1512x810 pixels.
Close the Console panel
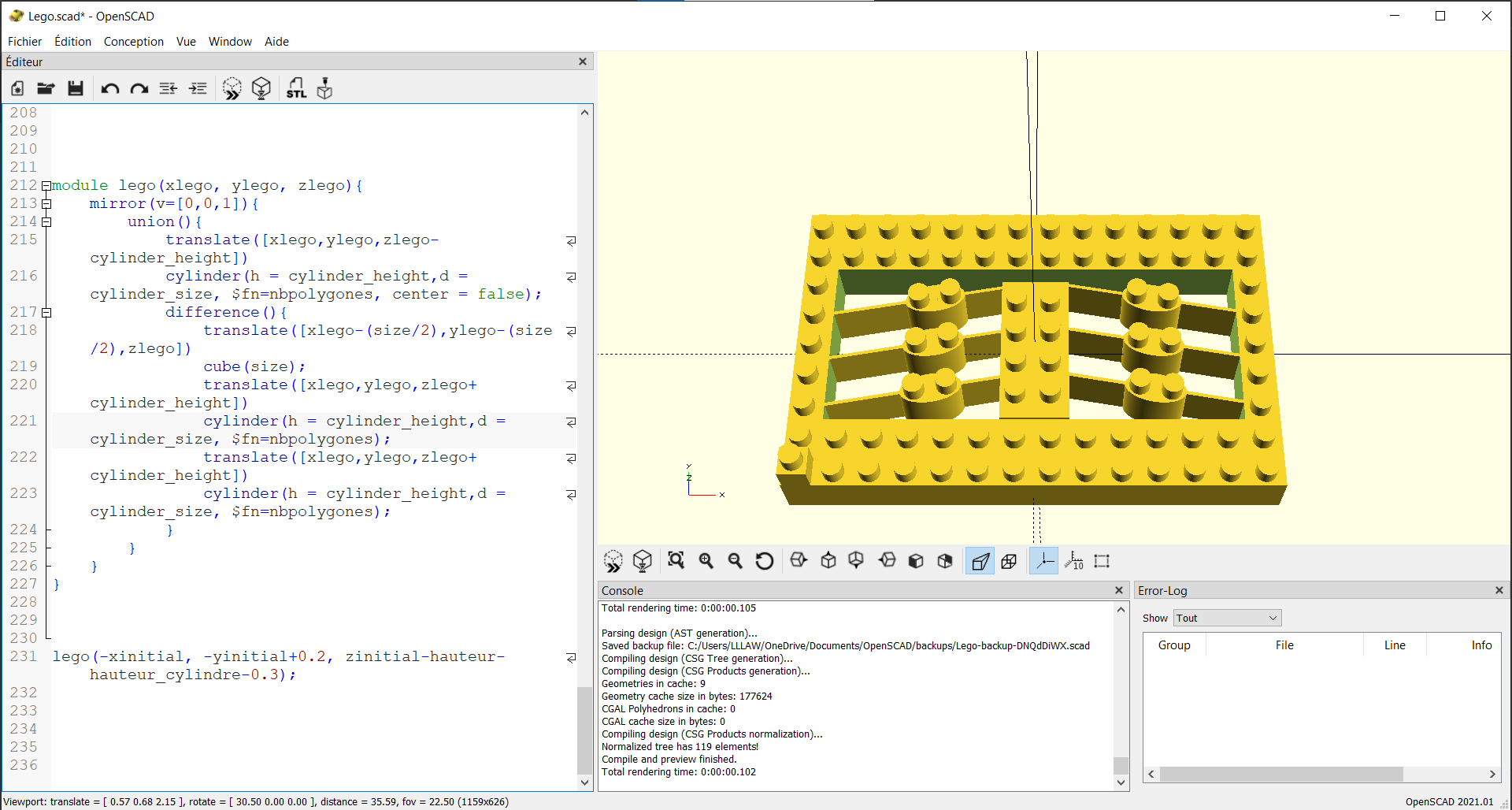[1118, 590]
